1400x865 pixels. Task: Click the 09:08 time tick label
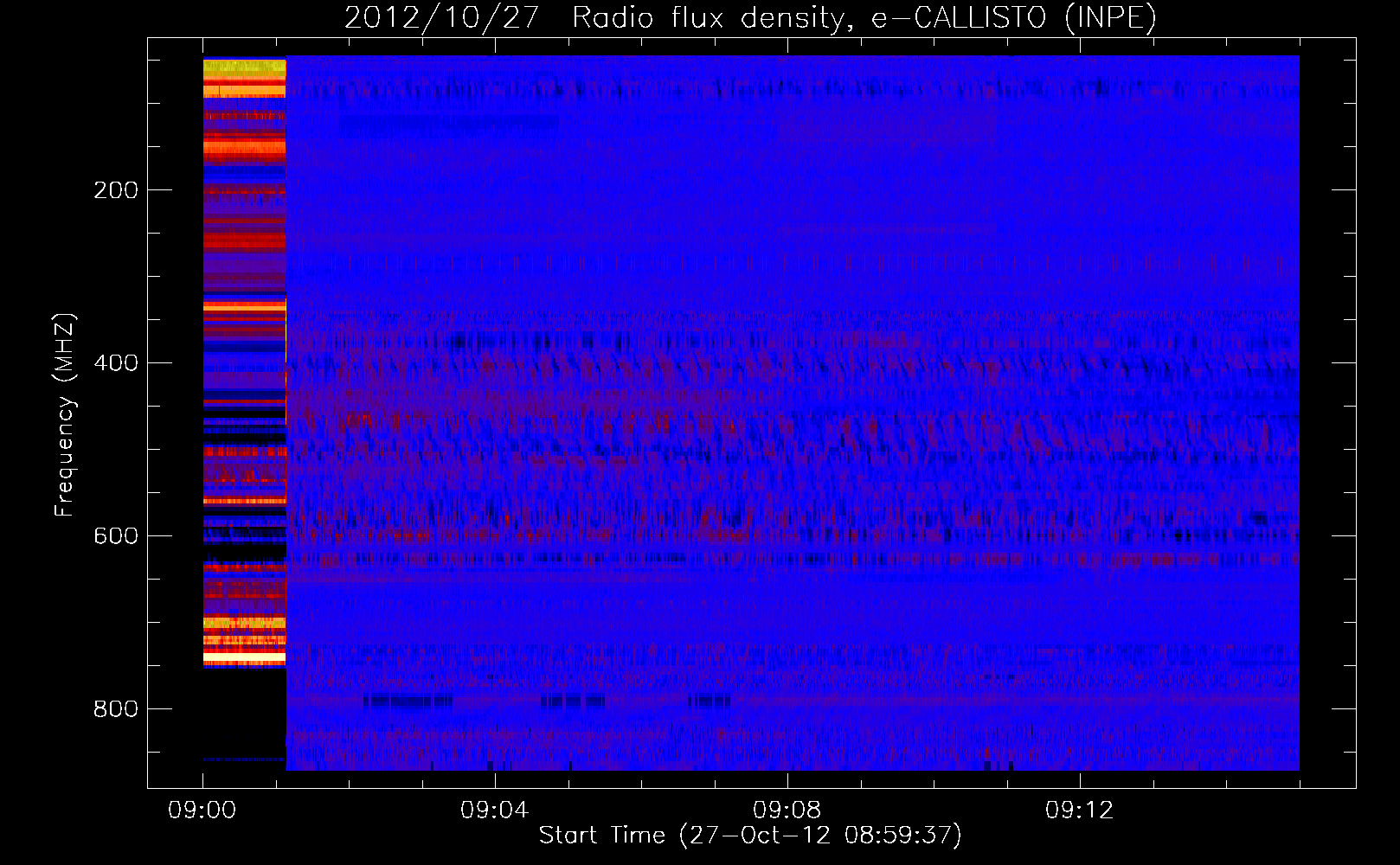(787, 811)
